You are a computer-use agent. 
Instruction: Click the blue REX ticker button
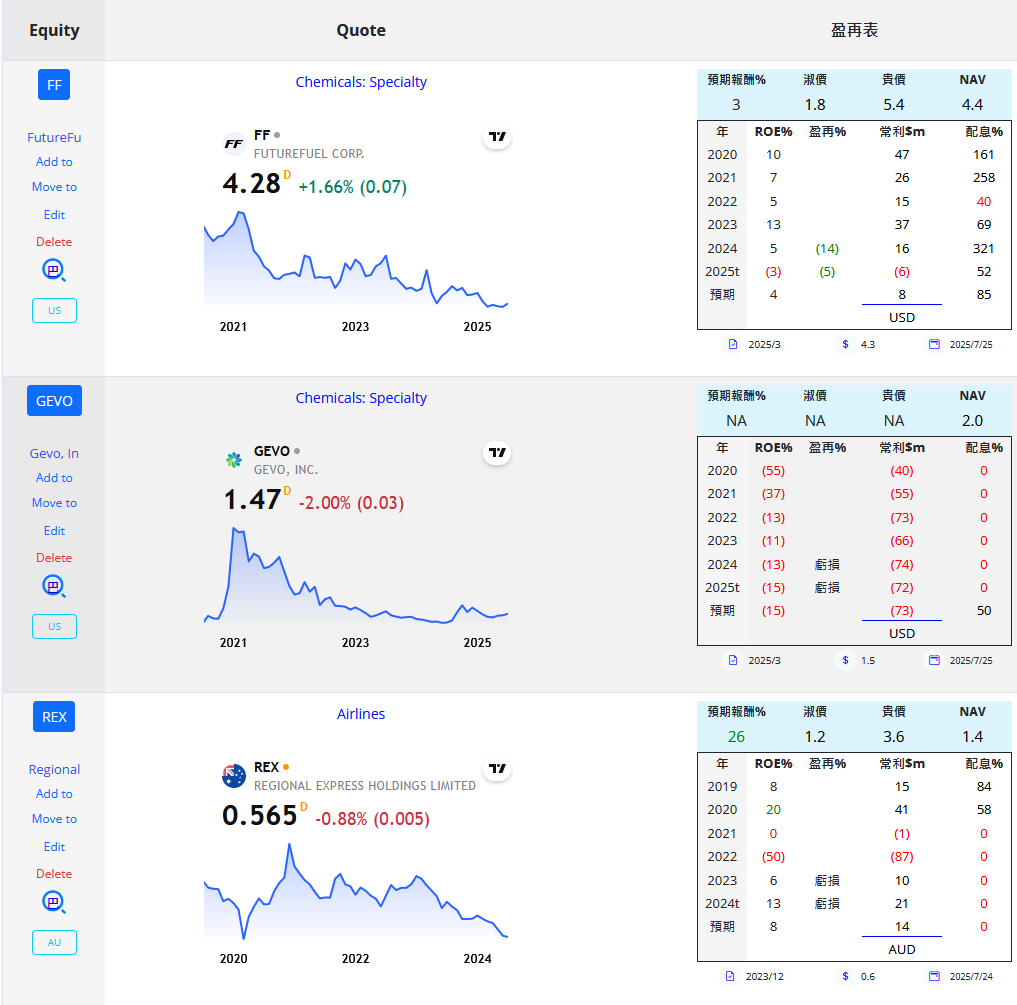54,717
